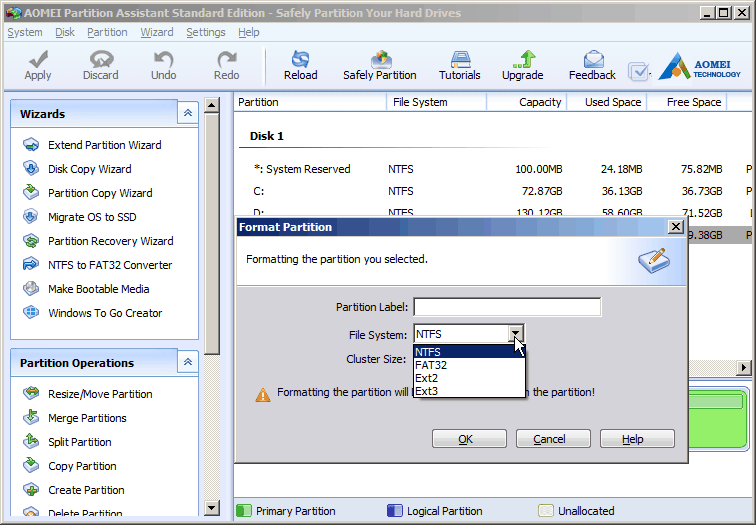Sort by the Used Space column header
The height and width of the screenshot is (525, 756).
607,102
